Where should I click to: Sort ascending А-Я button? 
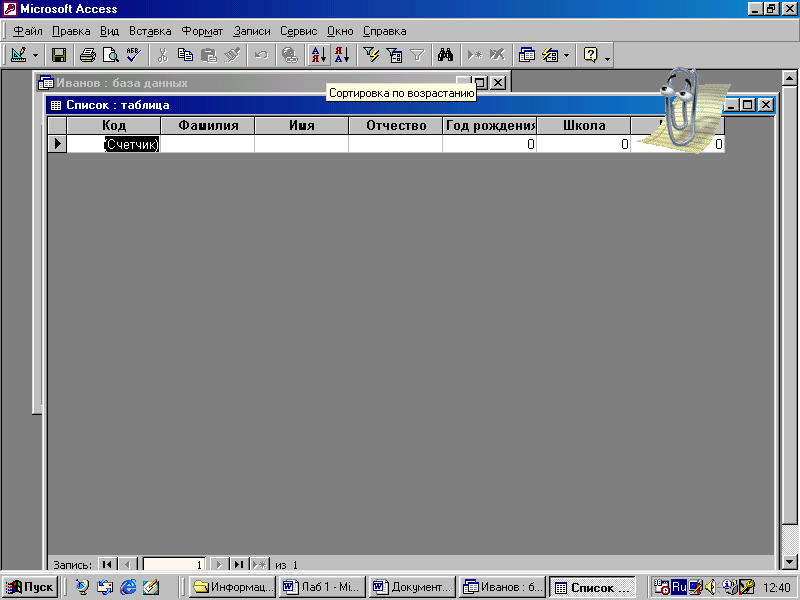(319, 55)
